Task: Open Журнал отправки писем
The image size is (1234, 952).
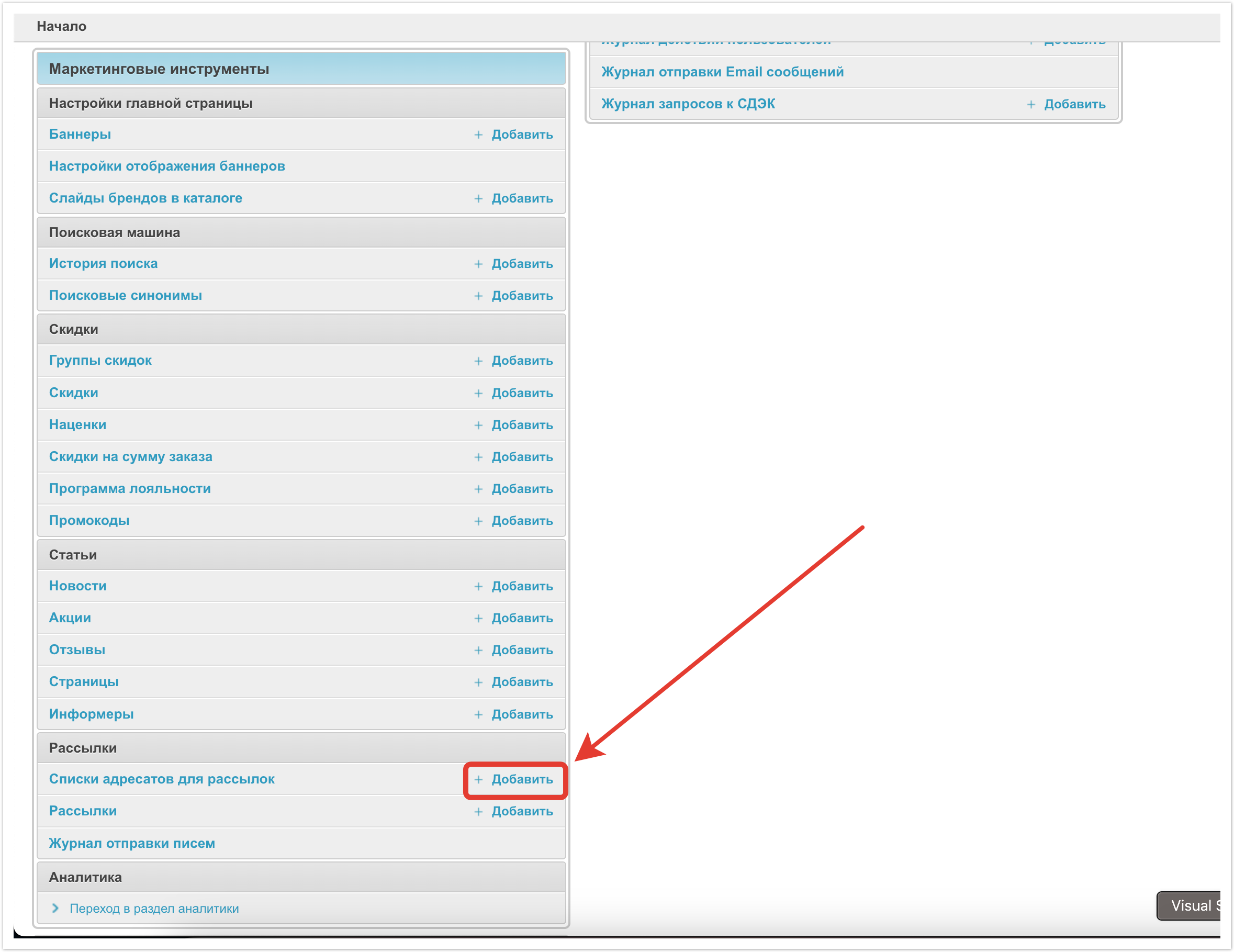Action: [x=132, y=843]
